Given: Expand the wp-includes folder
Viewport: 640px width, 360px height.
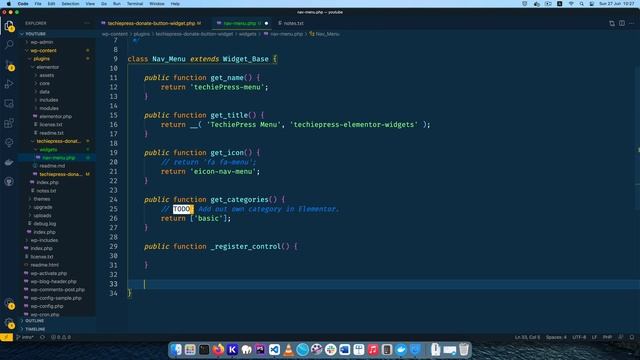Looking at the screenshot, I should [x=44, y=240].
